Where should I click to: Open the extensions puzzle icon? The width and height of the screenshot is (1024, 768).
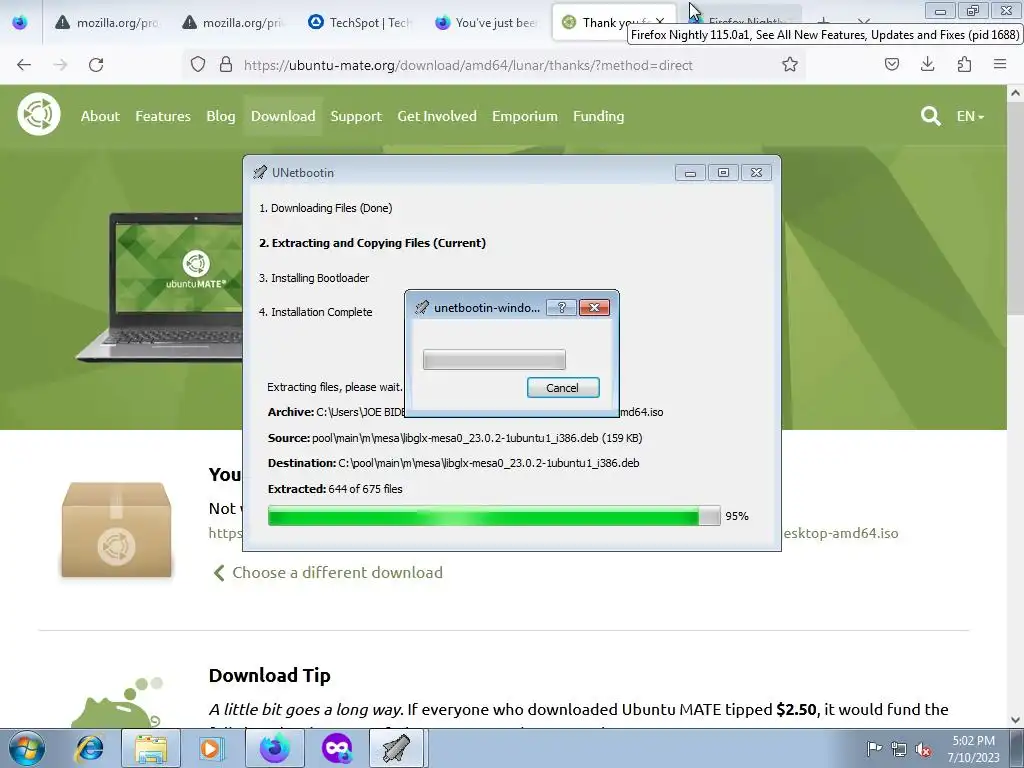(964, 65)
